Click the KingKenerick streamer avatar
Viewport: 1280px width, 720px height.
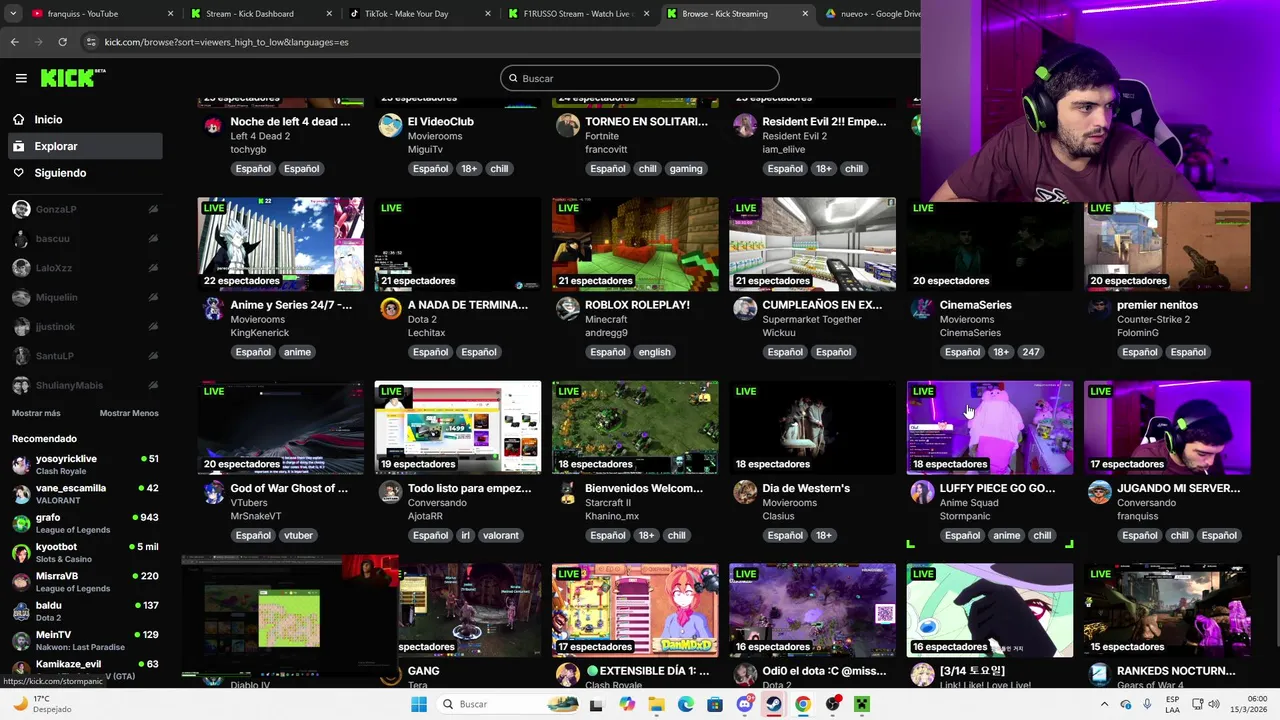(213, 308)
